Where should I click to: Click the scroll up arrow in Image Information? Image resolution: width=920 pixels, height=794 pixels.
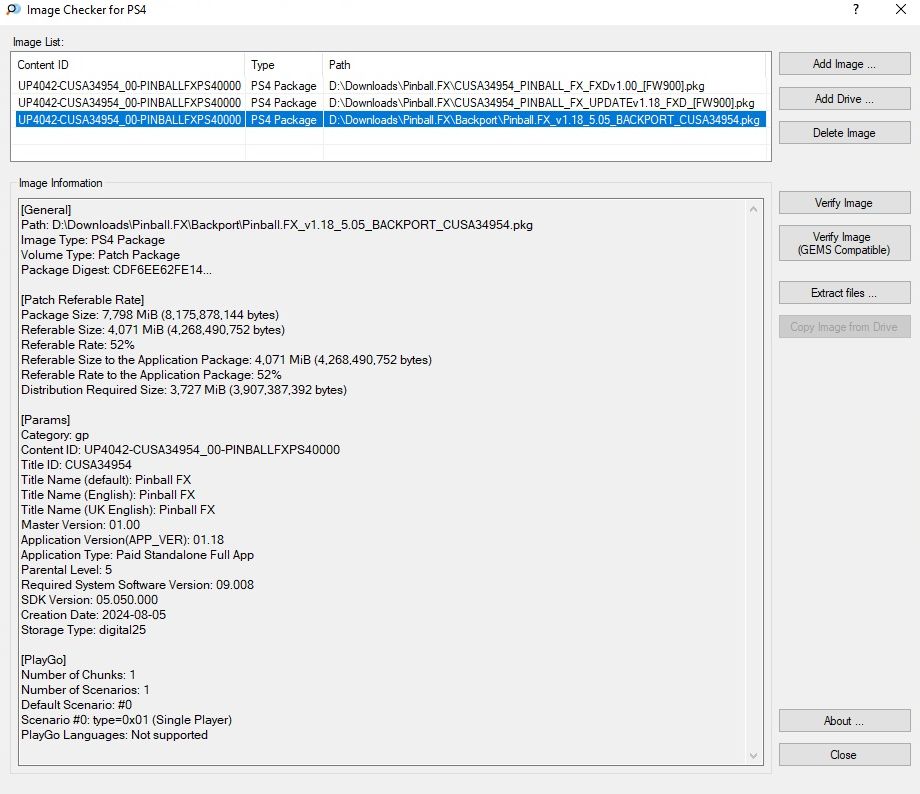tap(753, 210)
